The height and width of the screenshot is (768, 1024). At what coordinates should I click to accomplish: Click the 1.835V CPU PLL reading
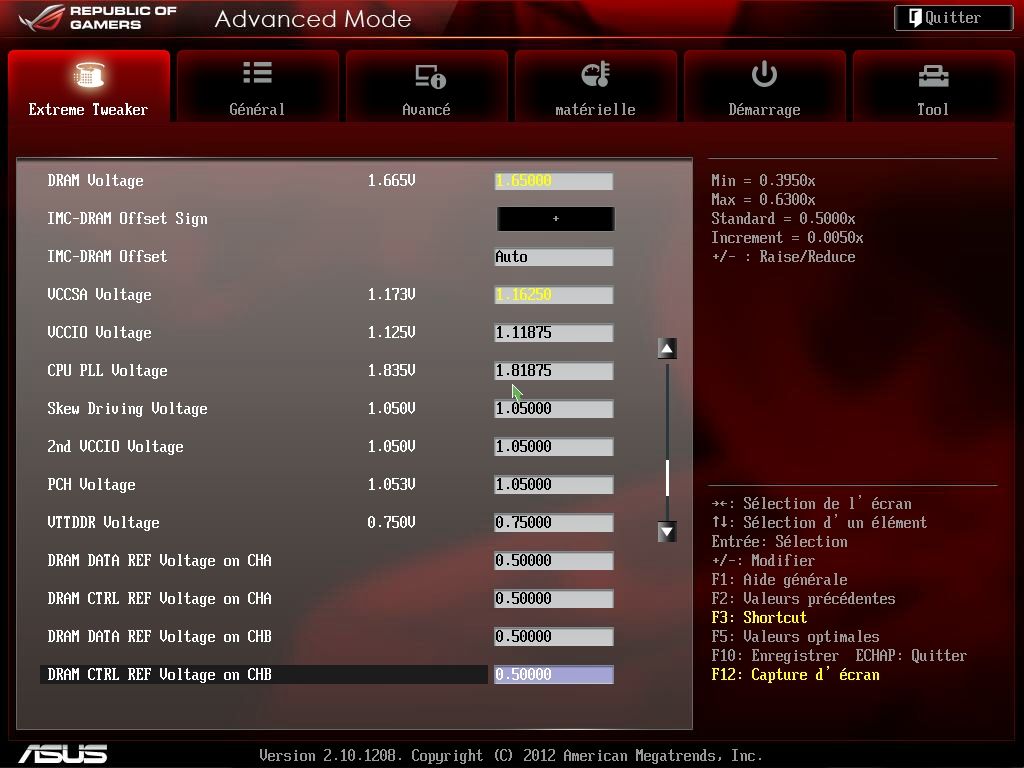pos(391,370)
